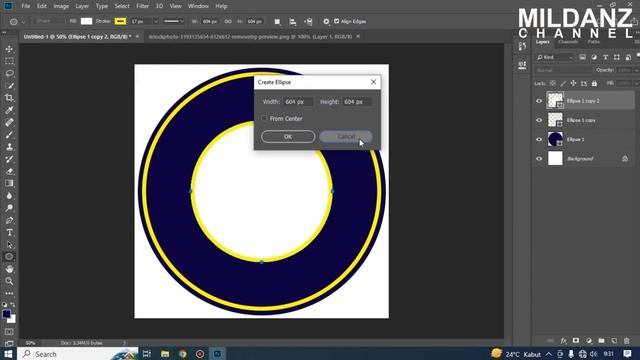
Task: Select the Dodge tool
Action: pyautogui.click(x=9, y=208)
